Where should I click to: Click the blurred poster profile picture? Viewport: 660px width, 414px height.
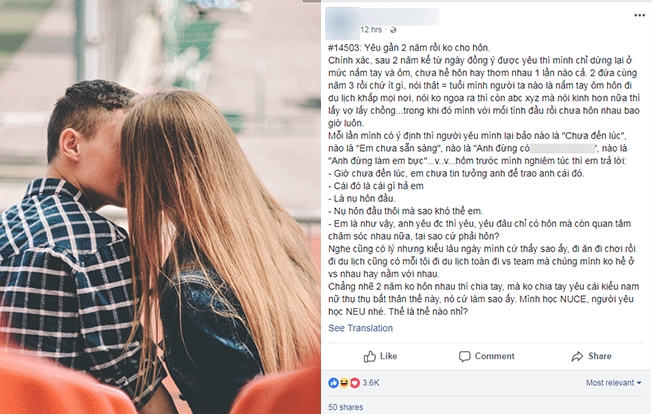tap(342, 23)
